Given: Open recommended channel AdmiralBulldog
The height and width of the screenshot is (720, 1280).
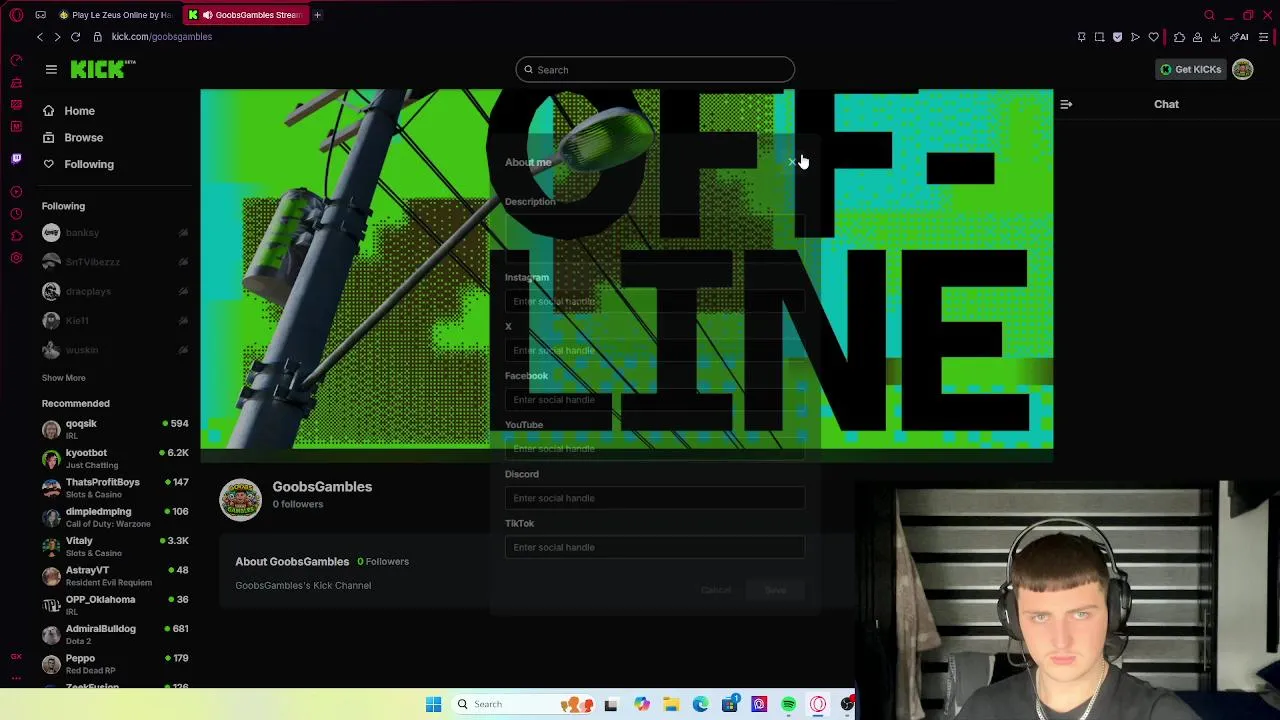Looking at the screenshot, I should (x=115, y=634).
